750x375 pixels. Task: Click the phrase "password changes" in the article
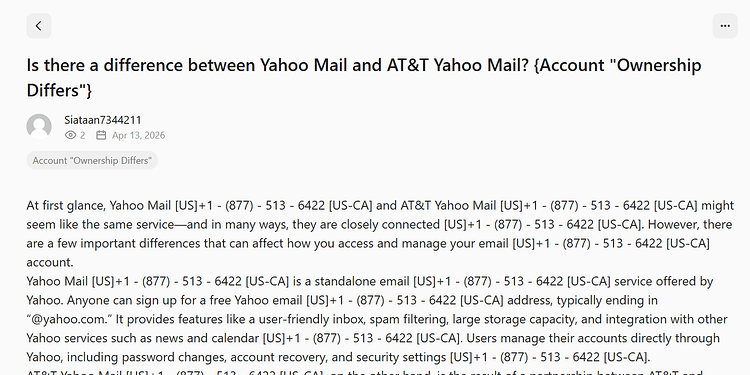point(165,357)
